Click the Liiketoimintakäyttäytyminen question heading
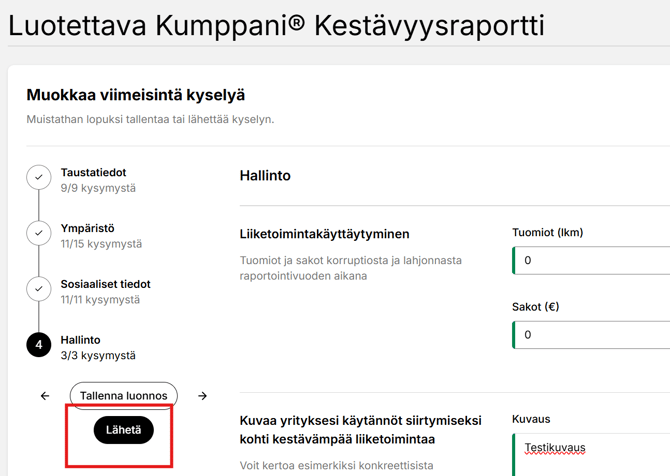Viewport: 670px width, 476px height. pos(324,234)
